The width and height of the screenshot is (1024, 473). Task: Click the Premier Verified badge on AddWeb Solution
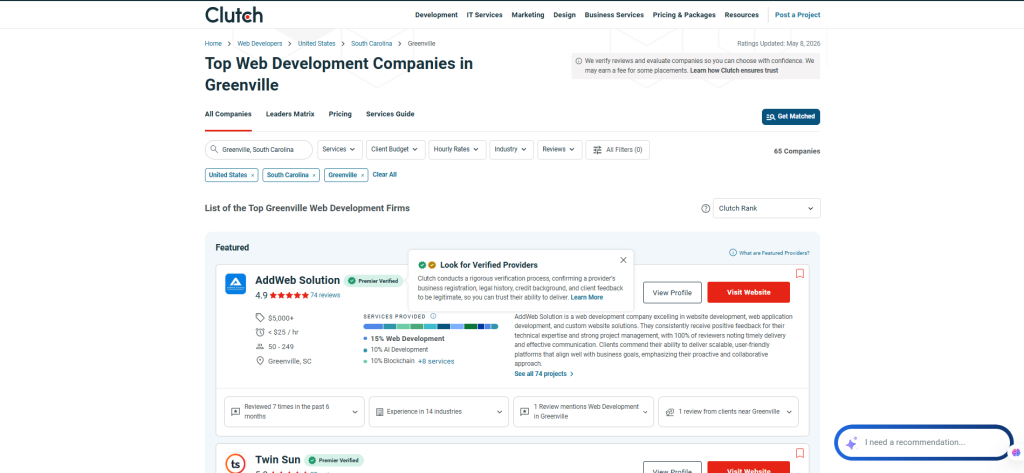click(x=372, y=281)
